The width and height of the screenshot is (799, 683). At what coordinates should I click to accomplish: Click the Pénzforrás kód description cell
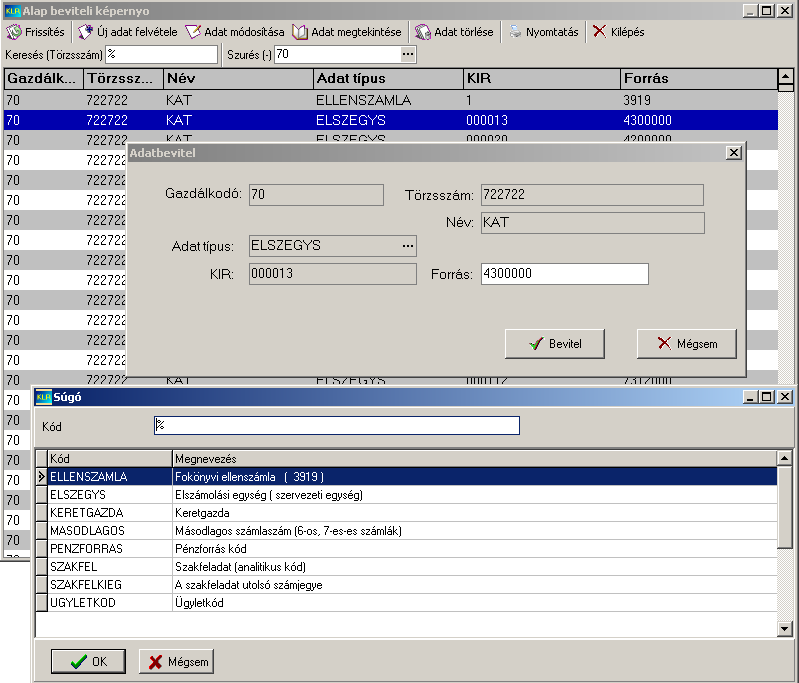pyautogui.click(x=474, y=548)
